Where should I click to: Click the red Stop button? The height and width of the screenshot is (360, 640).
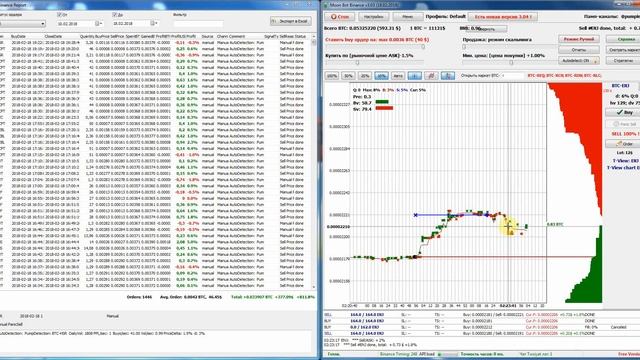tap(340, 17)
